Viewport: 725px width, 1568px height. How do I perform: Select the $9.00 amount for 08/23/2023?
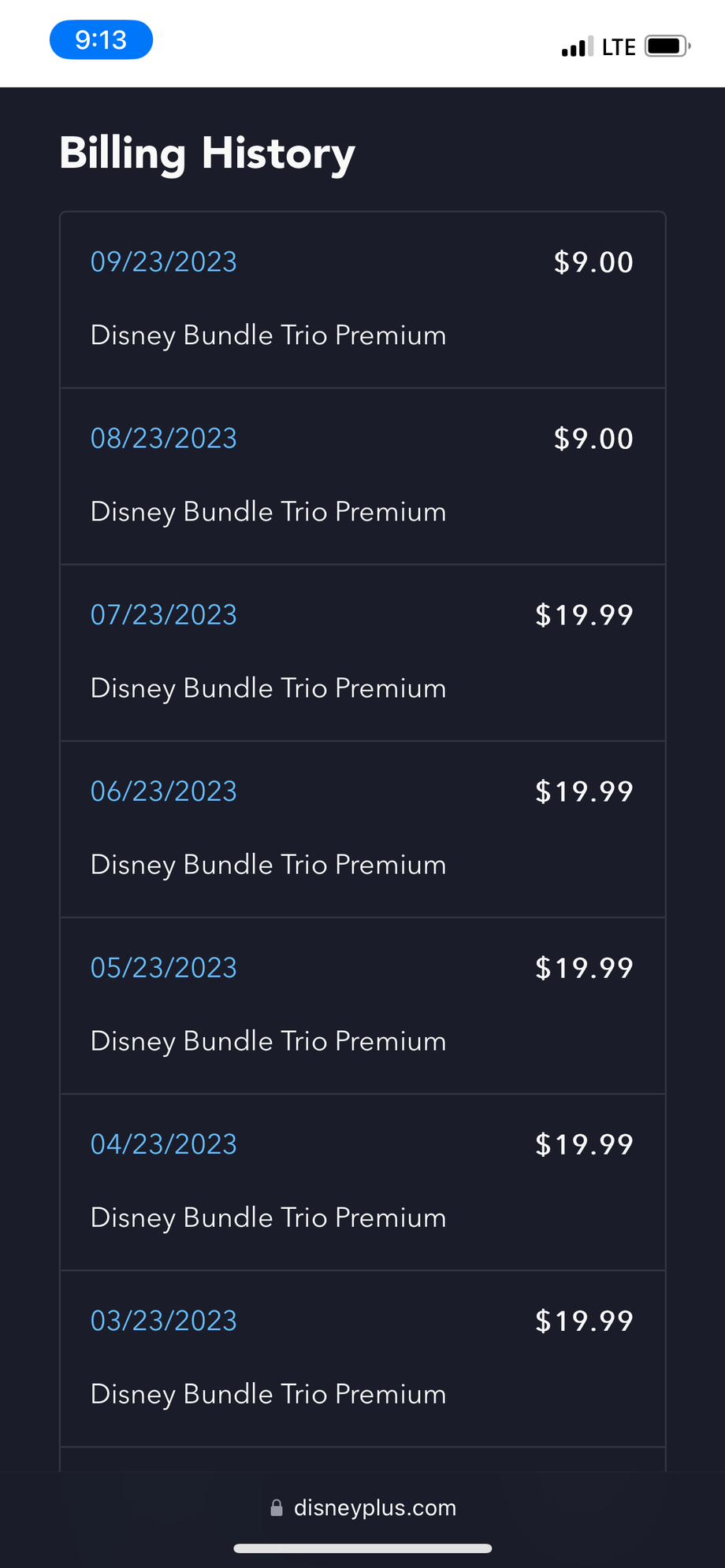click(593, 439)
